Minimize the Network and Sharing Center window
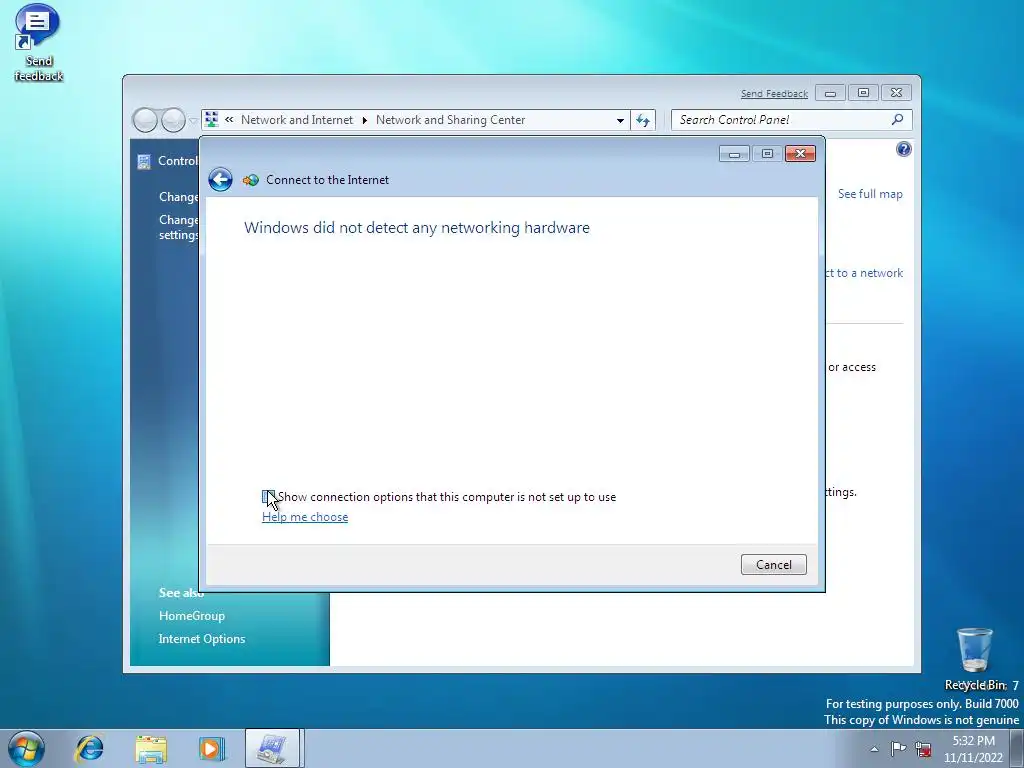This screenshot has width=1024, height=768. click(830, 93)
